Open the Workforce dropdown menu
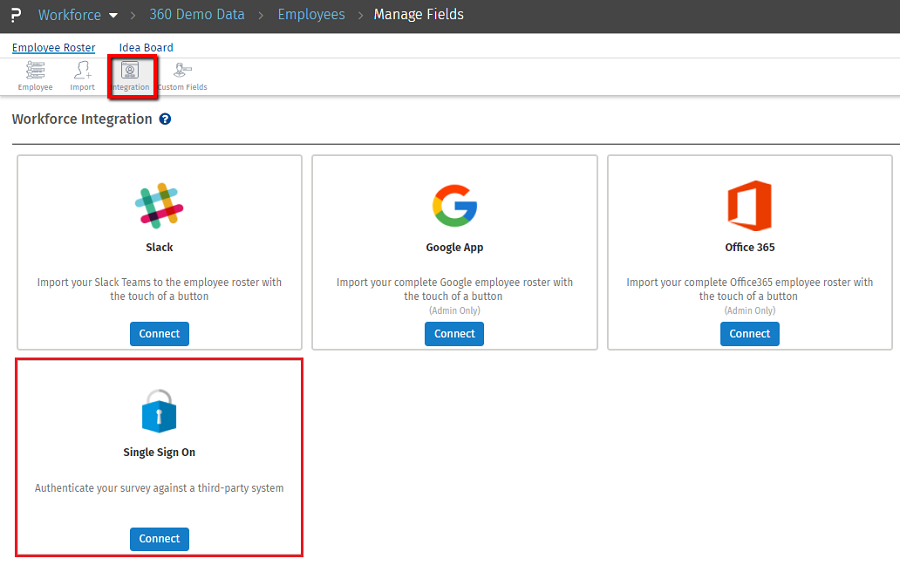The height and width of the screenshot is (579, 900). click(78, 14)
